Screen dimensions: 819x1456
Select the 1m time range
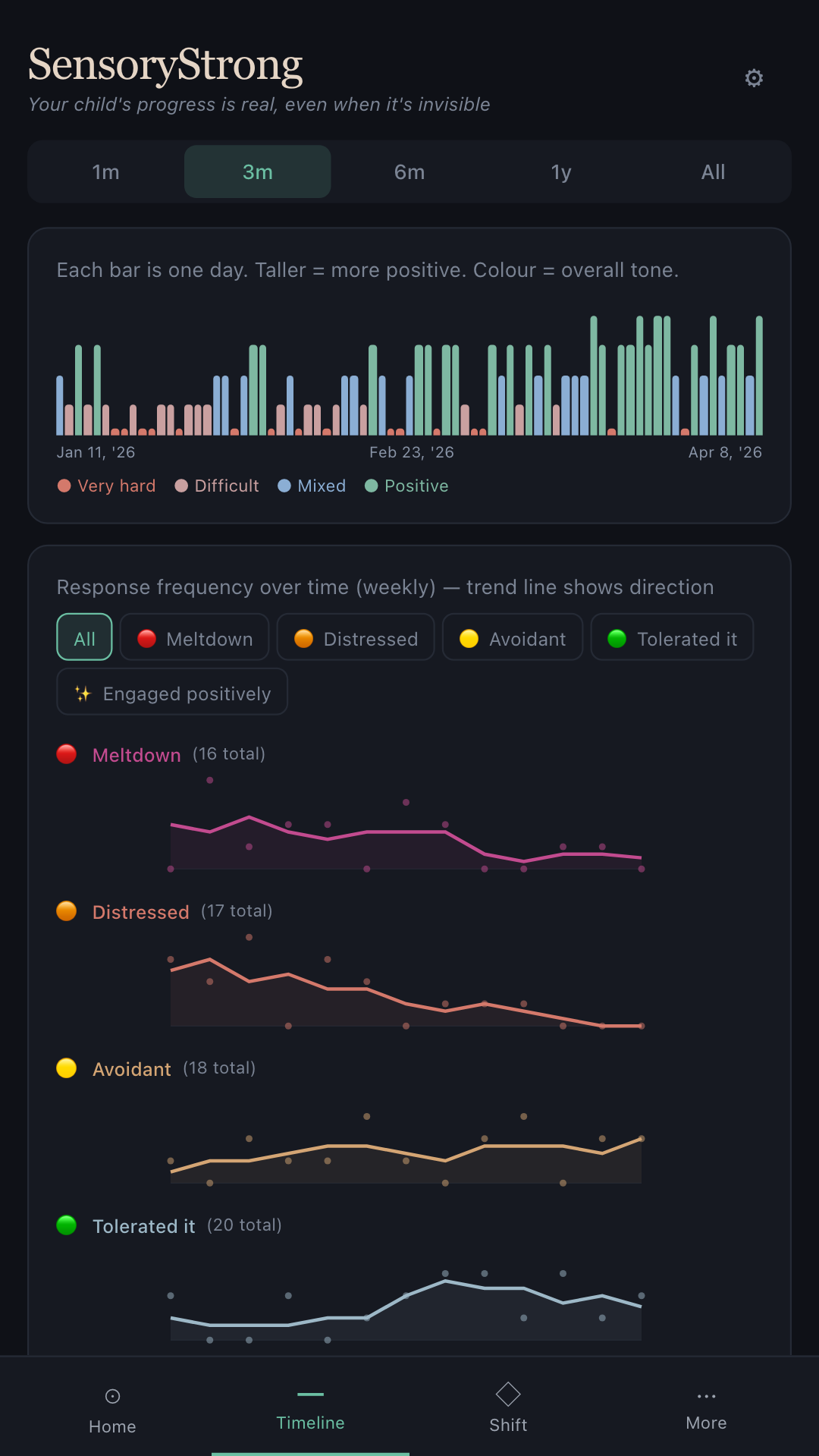click(106, 172)
